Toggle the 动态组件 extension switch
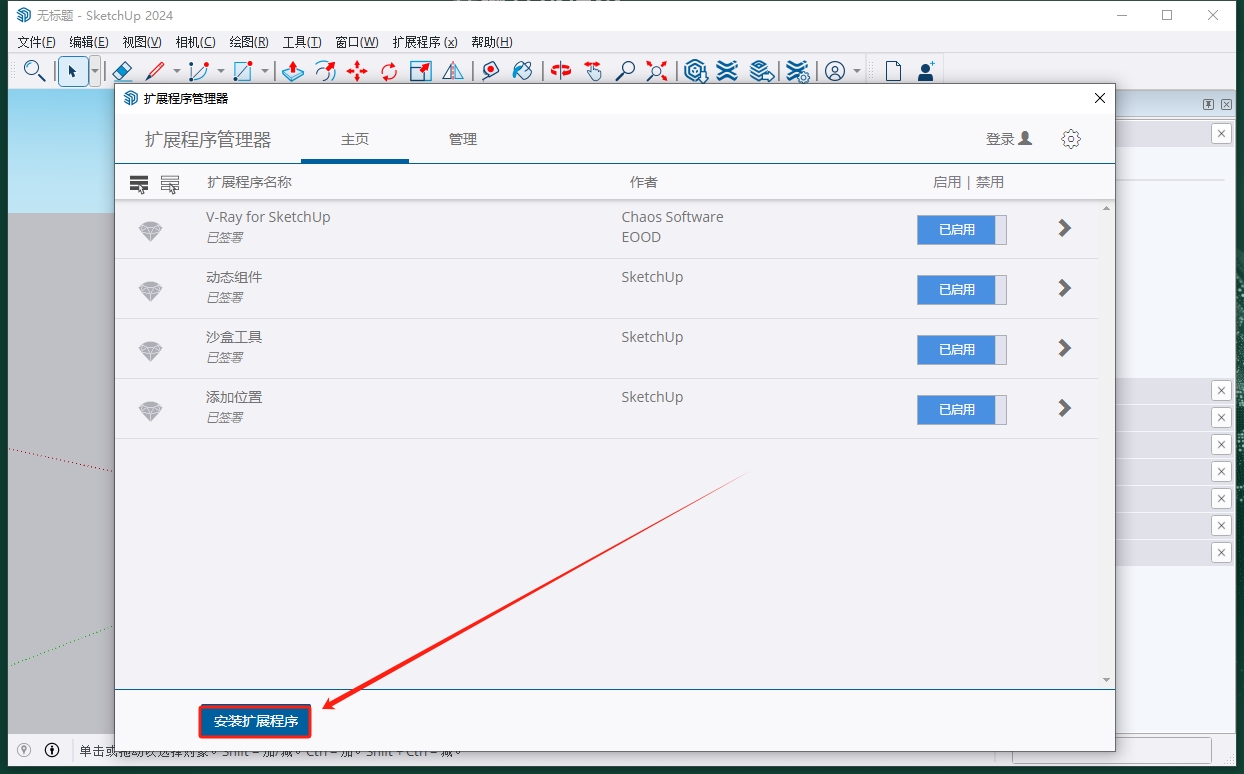The height and width of the screenshot is (774, 1244). 961,290
